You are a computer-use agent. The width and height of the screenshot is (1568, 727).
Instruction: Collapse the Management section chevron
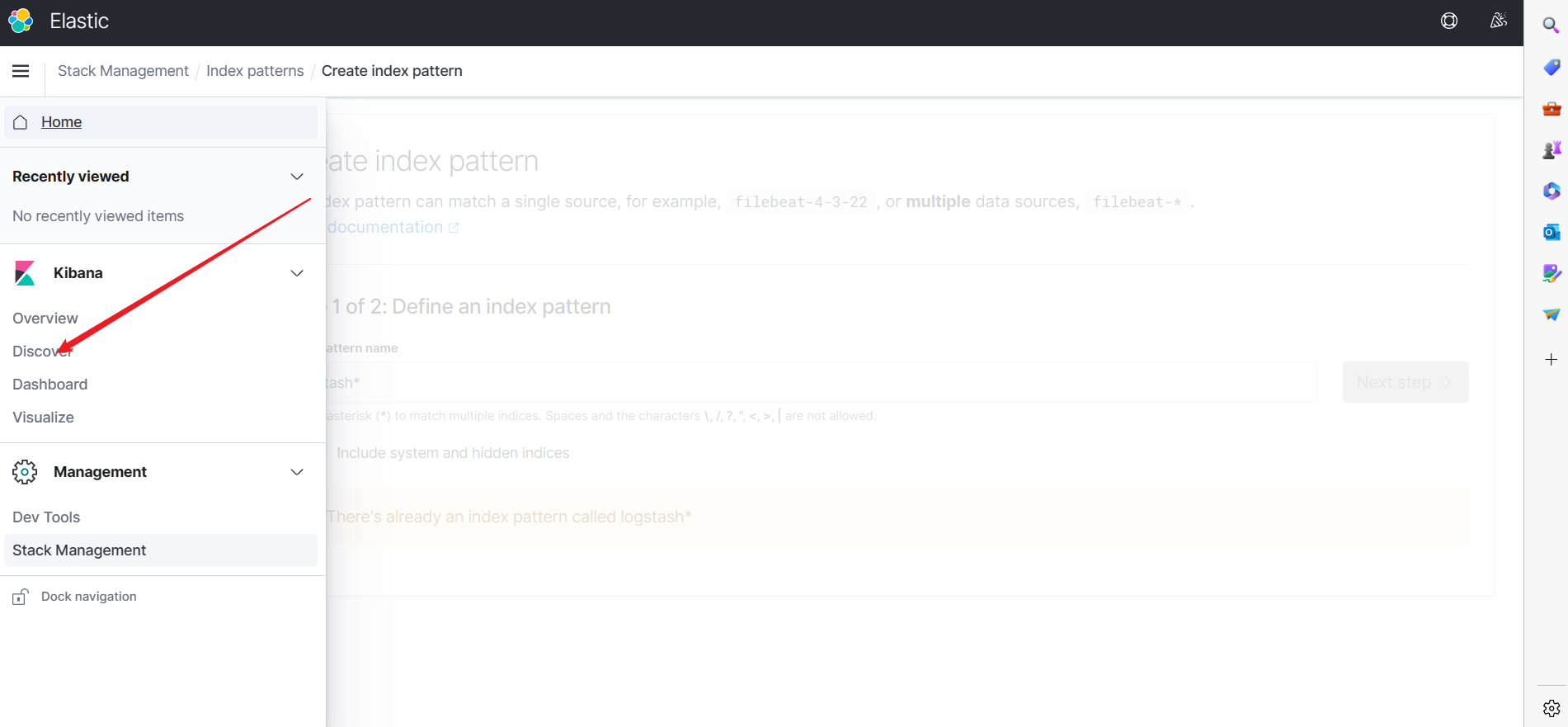[297, 472]
